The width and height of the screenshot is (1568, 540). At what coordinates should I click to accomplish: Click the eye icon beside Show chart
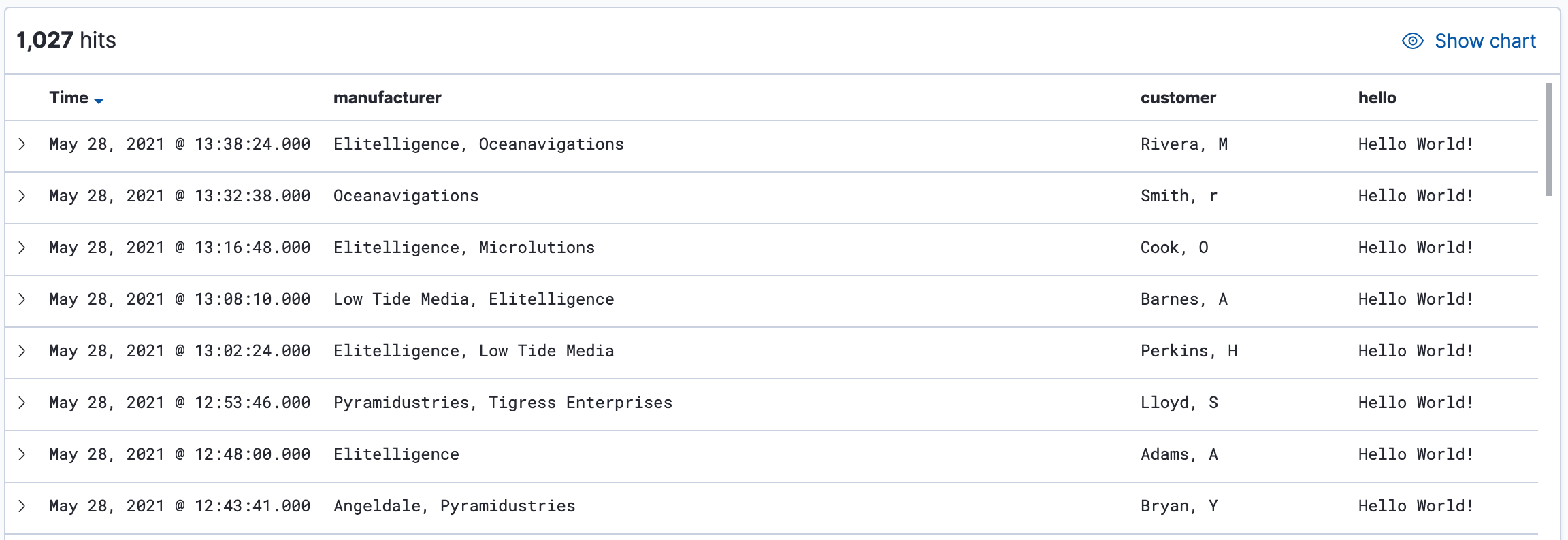(x=1413, y=41)
